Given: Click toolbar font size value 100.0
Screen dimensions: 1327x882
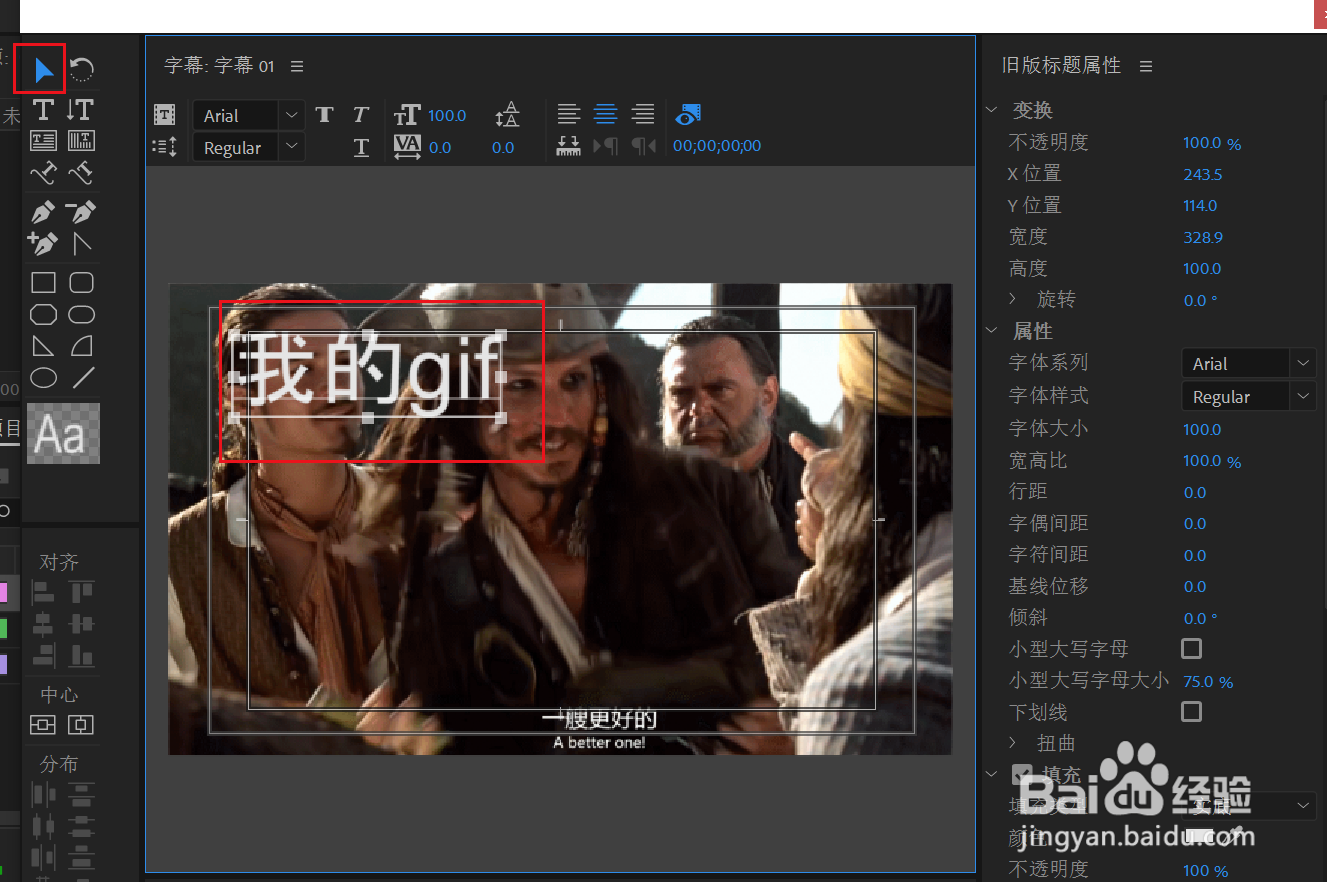Looking at the screenshot, I should tap(447, 115).
